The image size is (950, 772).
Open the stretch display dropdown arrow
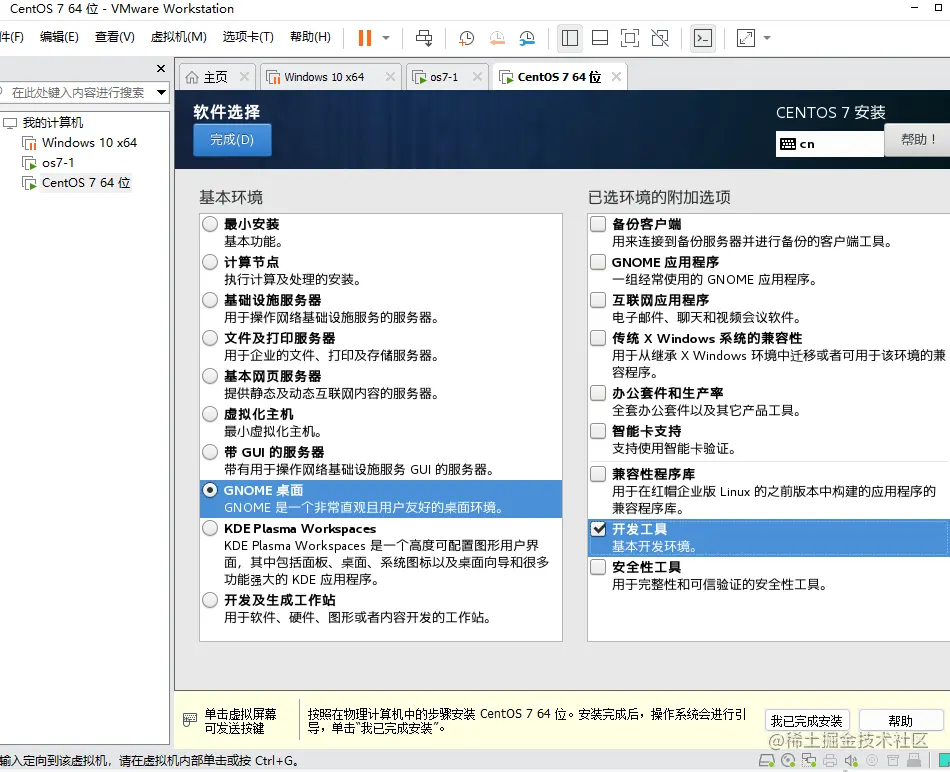(767, 38)
